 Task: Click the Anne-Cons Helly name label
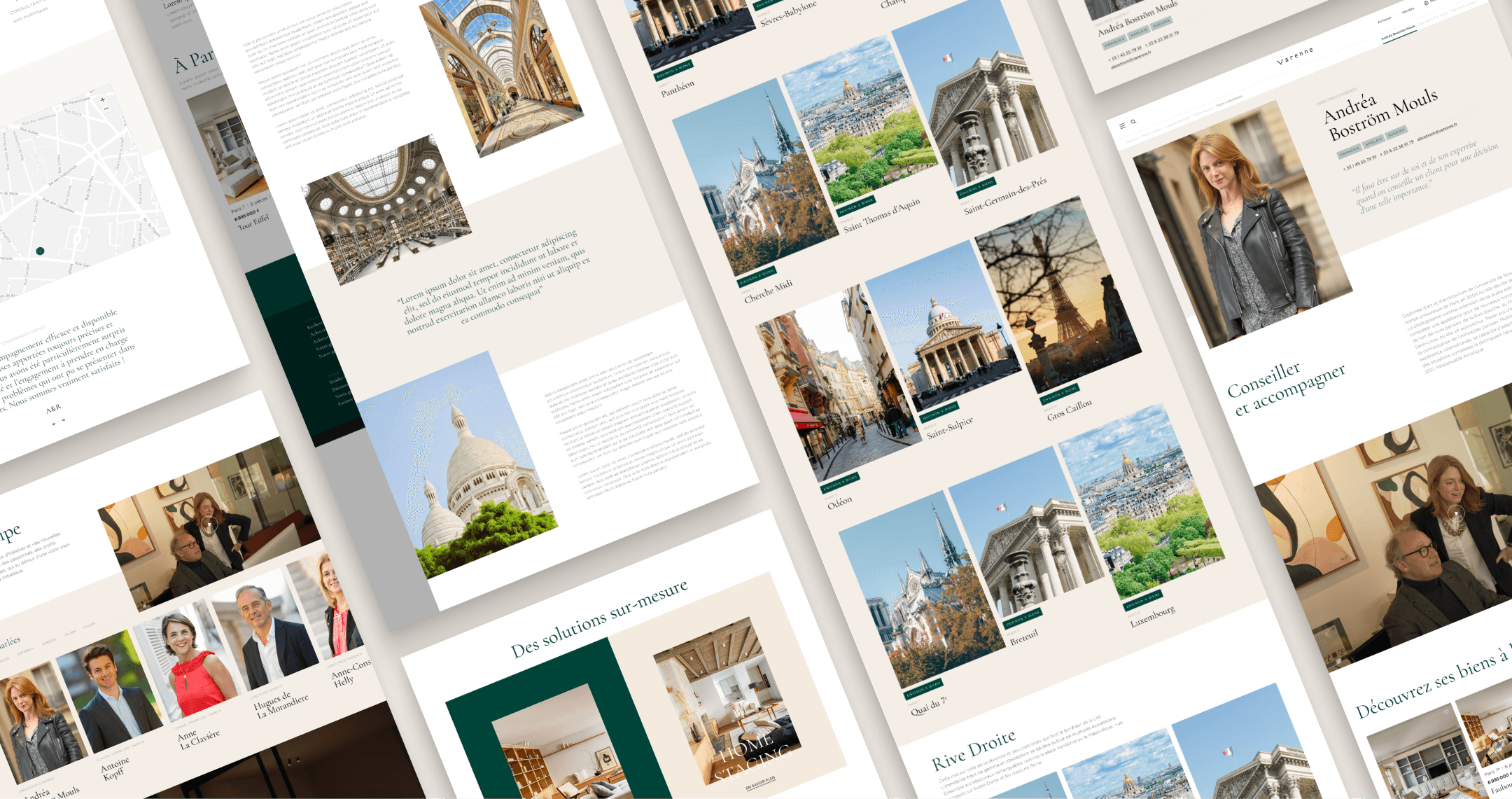click(x=350, y=674)
